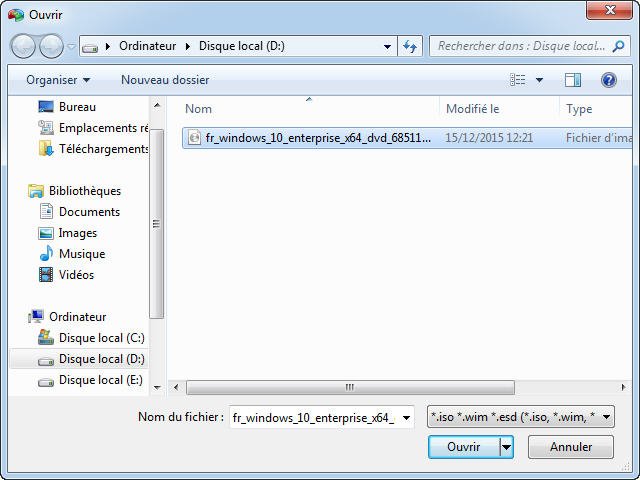Click the Annuler button

pos(571,447)
